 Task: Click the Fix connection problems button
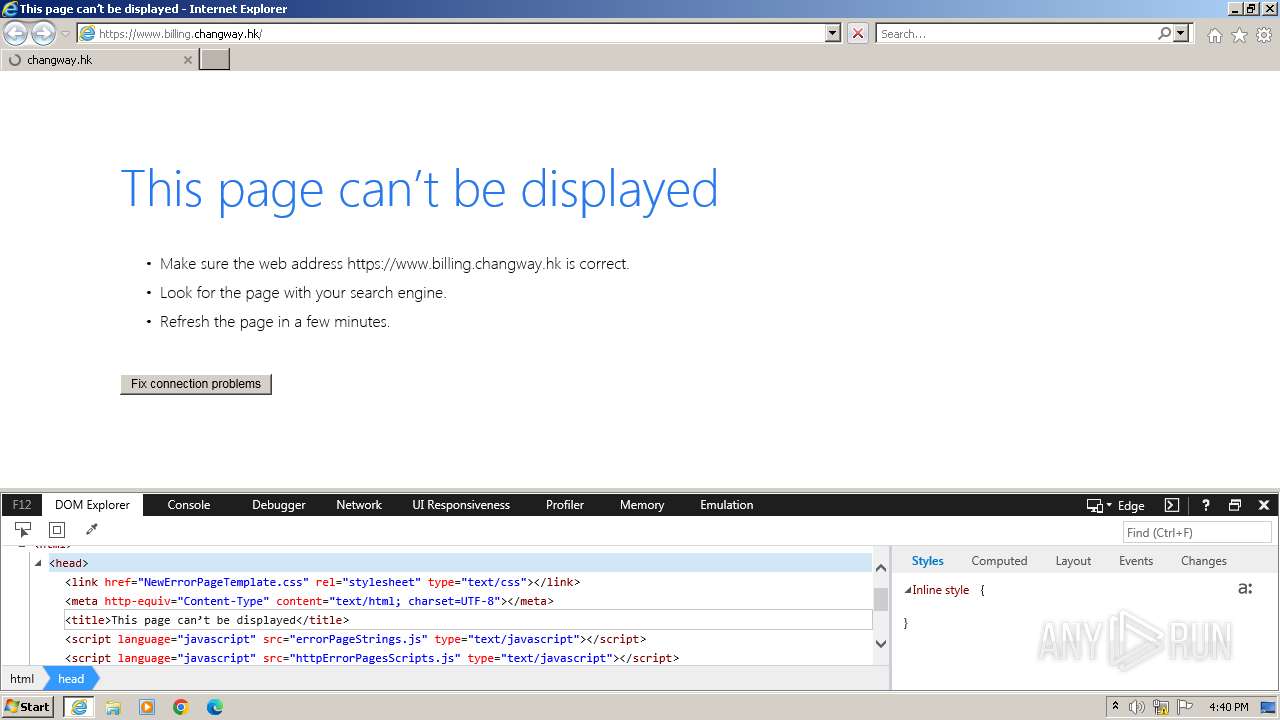[196, 384]
